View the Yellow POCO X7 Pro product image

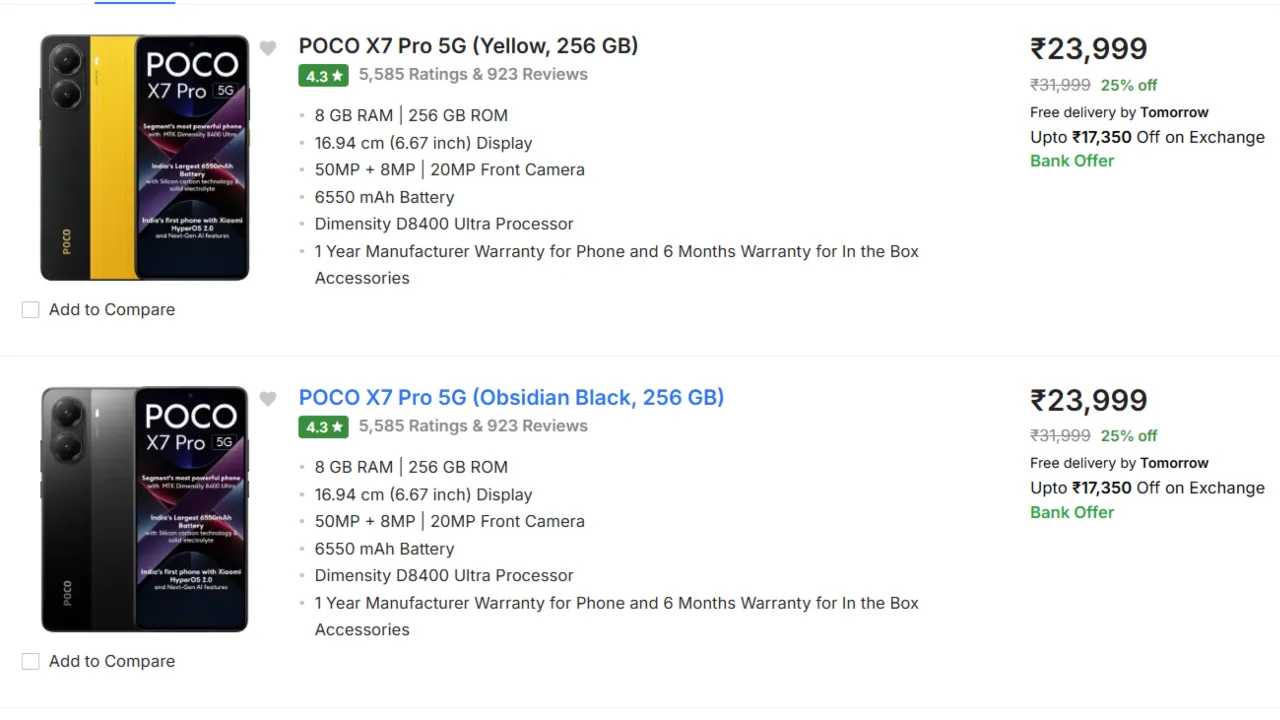point(145,158)
